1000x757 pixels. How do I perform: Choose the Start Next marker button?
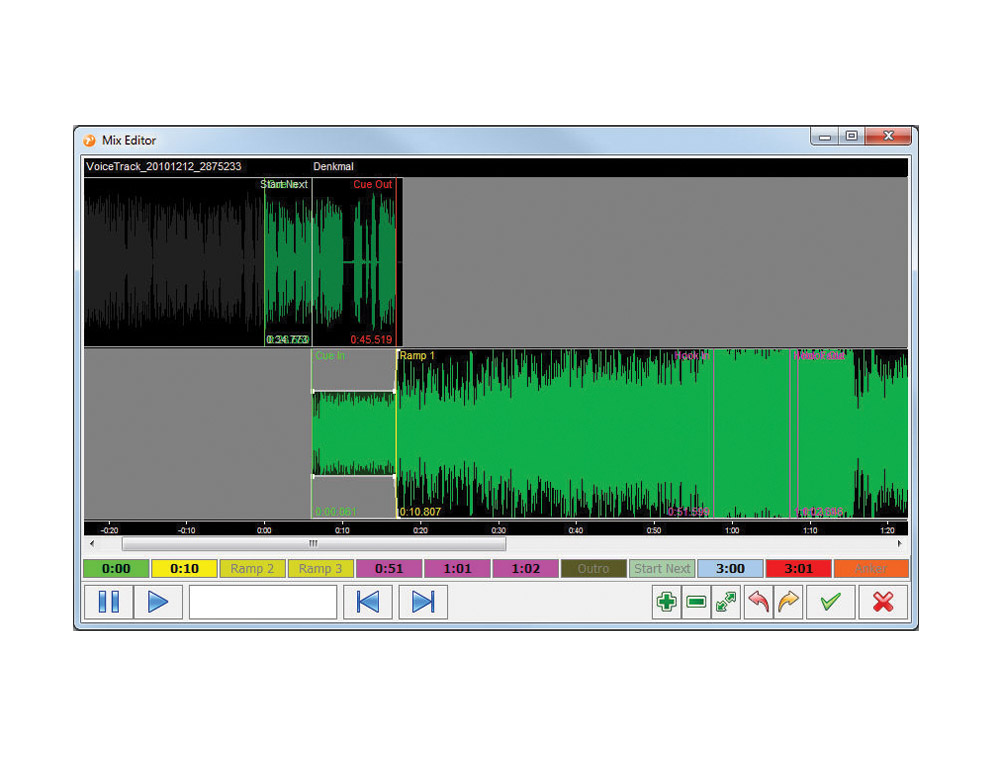(662, 569)
